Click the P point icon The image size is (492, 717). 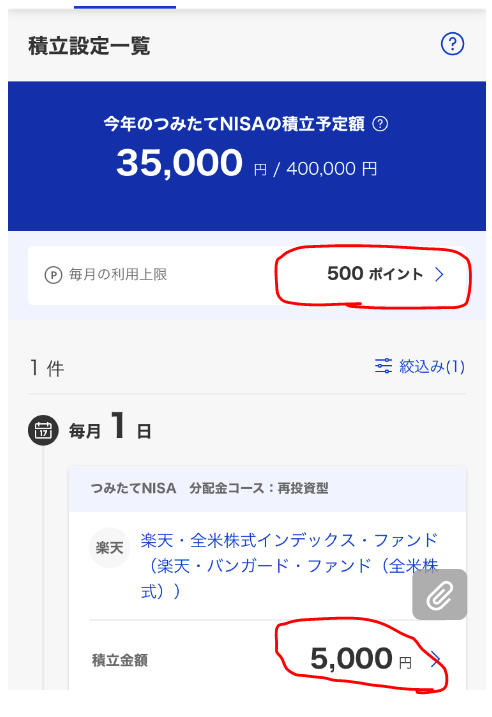[53, 275]
